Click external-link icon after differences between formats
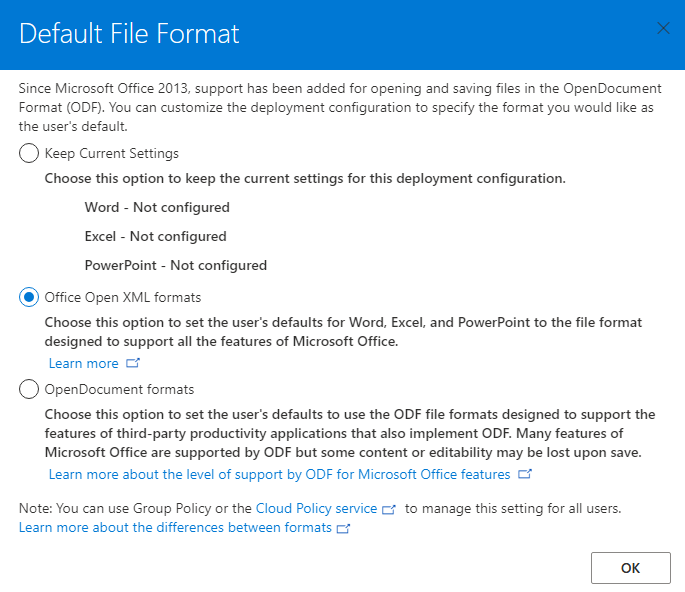 point(343,528)
